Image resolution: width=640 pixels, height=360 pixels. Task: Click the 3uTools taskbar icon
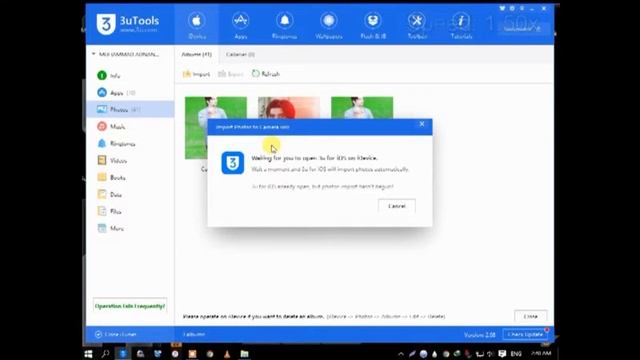click(x=123, y=353)
